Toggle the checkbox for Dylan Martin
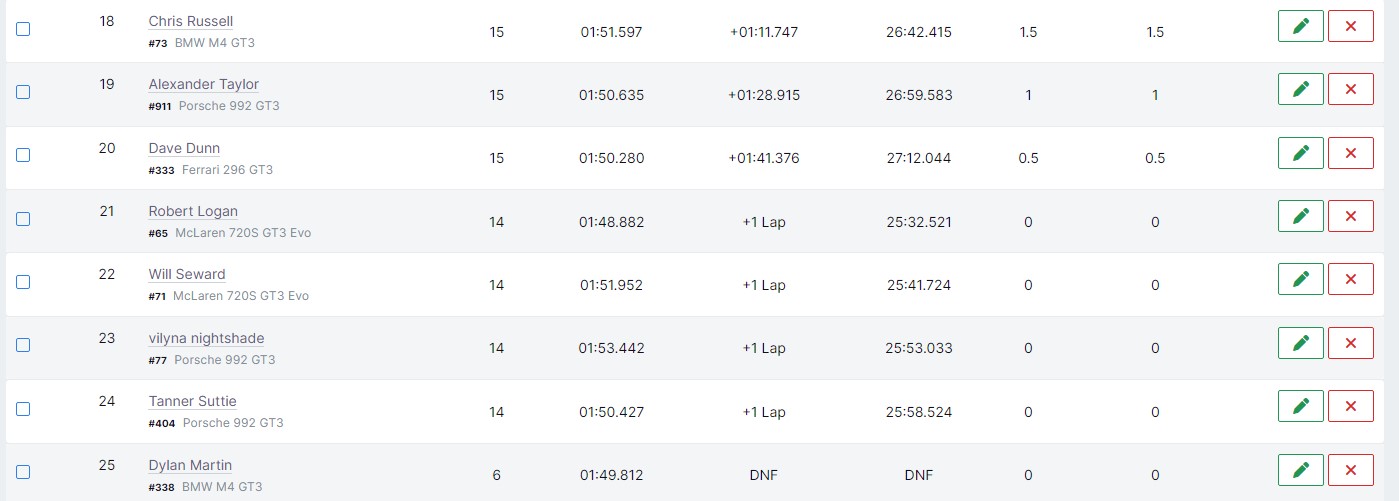Screen dimensions: 1399x501 (23, 472)
